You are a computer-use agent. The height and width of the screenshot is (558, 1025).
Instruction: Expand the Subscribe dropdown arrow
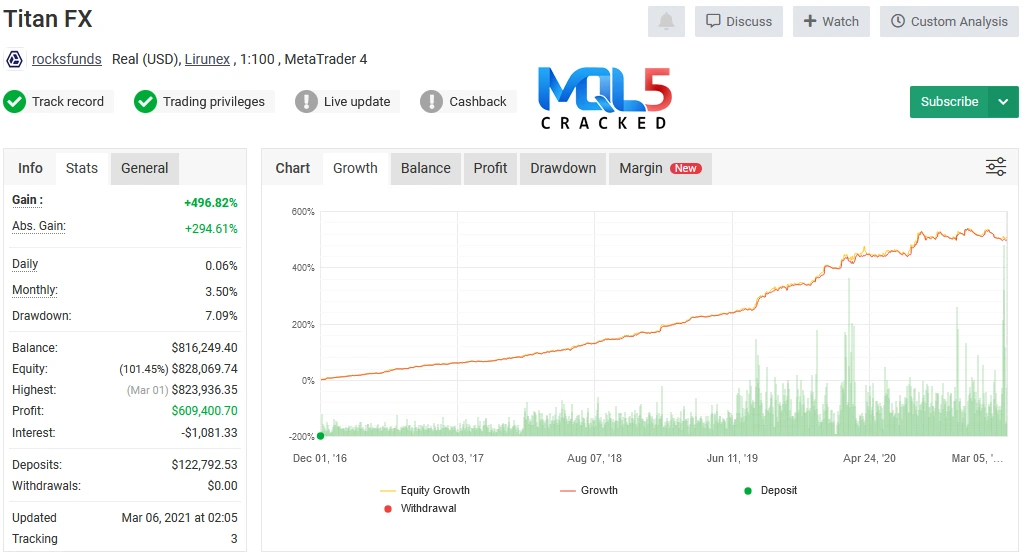1003,102
